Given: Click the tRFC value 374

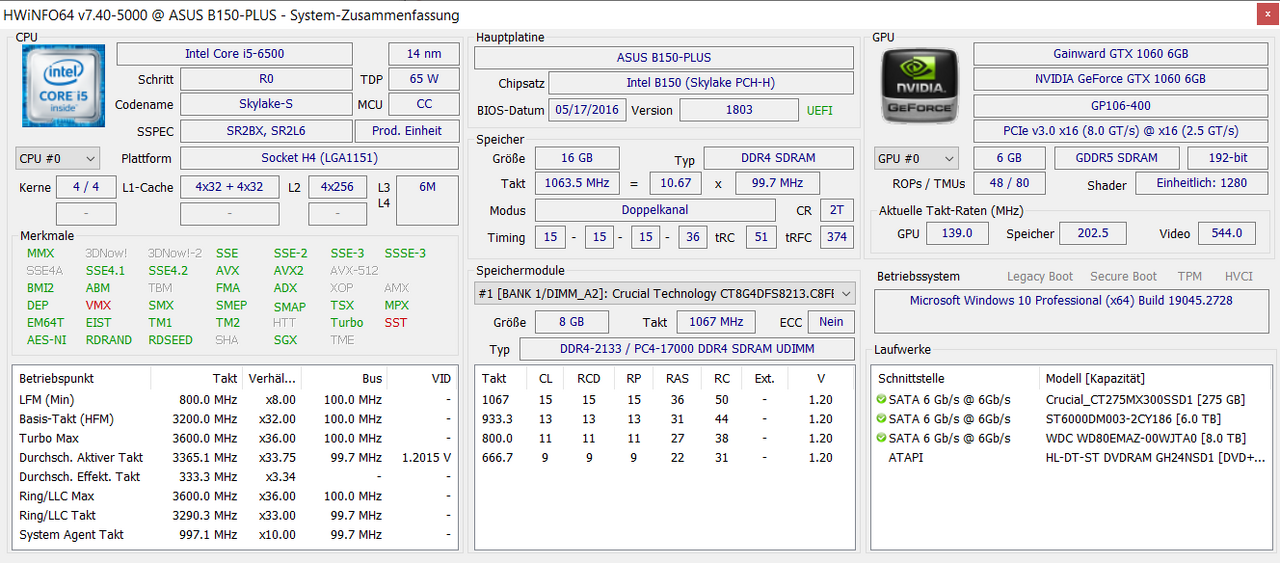Looking at the screenshot, I should pyautogui.click(x=837, y=237).
